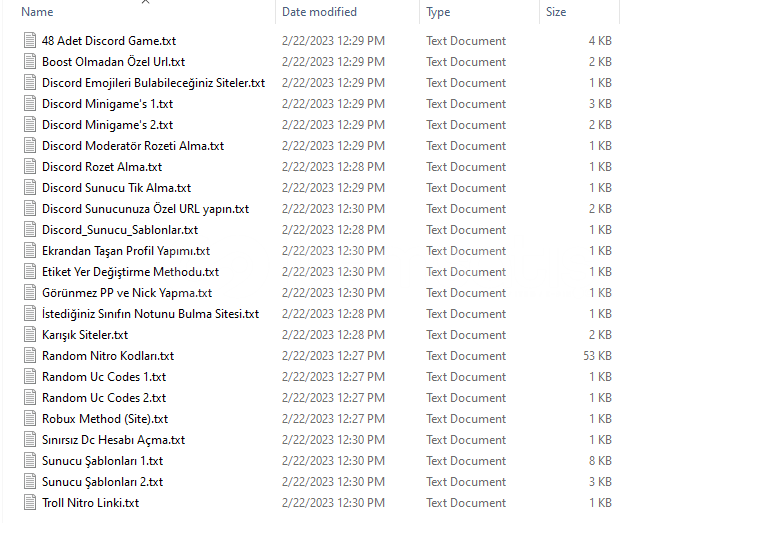Click the Discord Sunucu Tik Alma.txt icon

click(x=30, y=188)
